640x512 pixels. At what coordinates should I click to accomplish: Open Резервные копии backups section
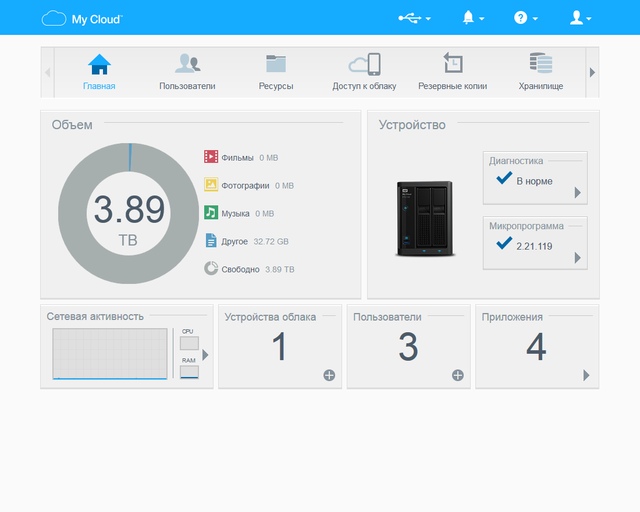pyautogui.click(x=452, y=72)
